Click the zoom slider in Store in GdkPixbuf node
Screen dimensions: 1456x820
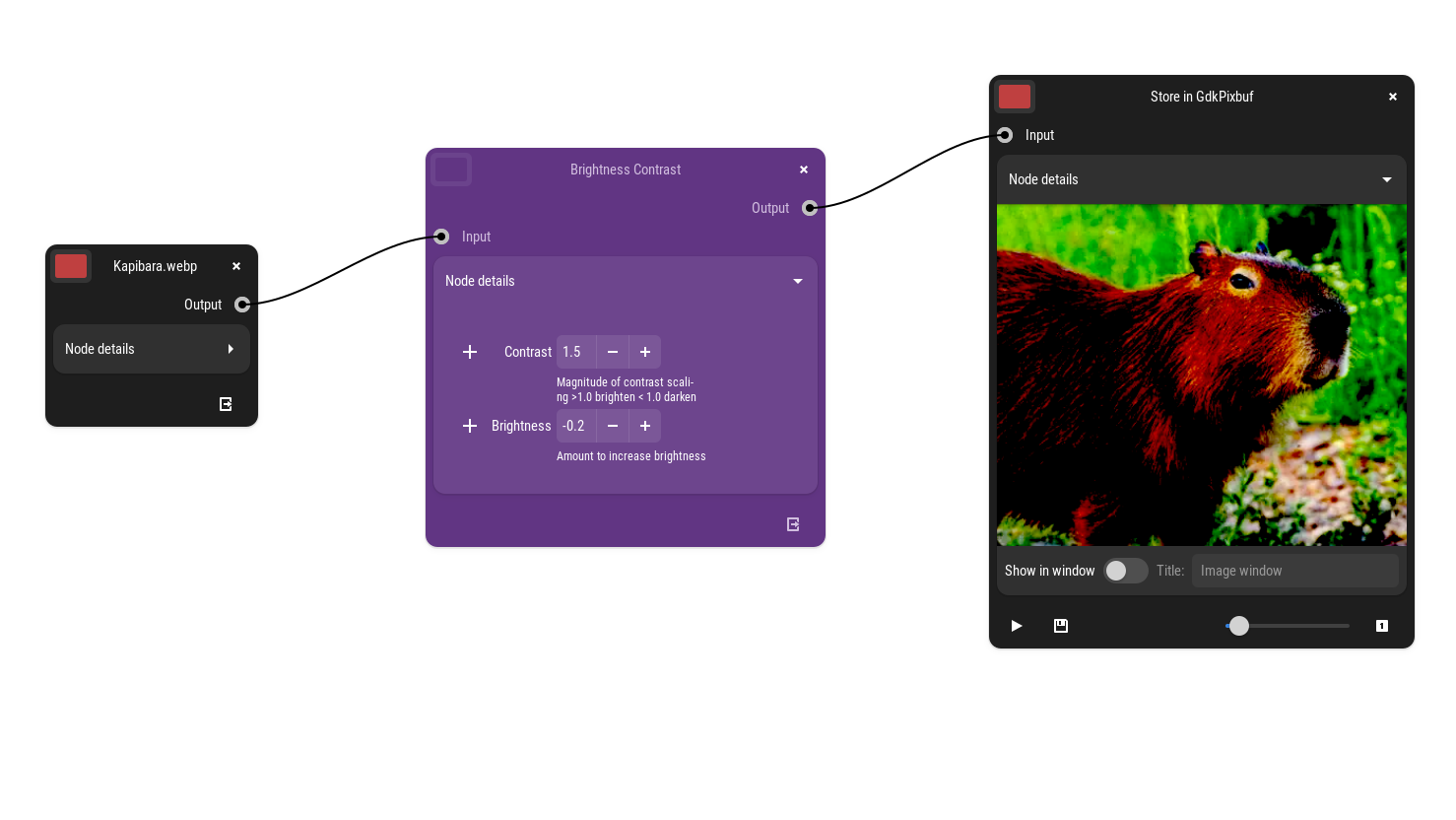point(1287,626)
